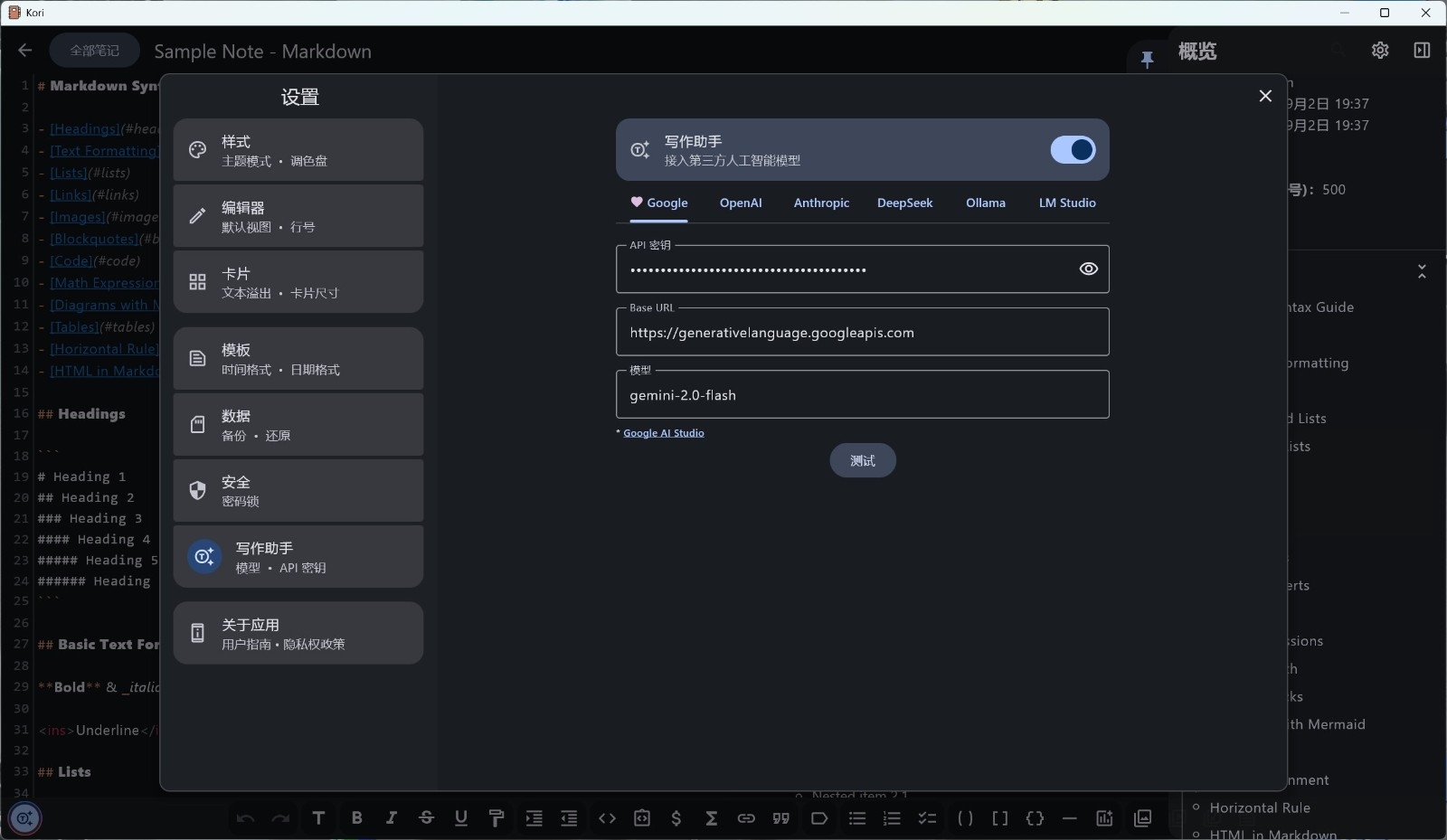The height and width of the screenshot is (840, 1447).
Task: Select the LM Studio provider tab
Action: pyautogui.click(x=1067, y=203)
